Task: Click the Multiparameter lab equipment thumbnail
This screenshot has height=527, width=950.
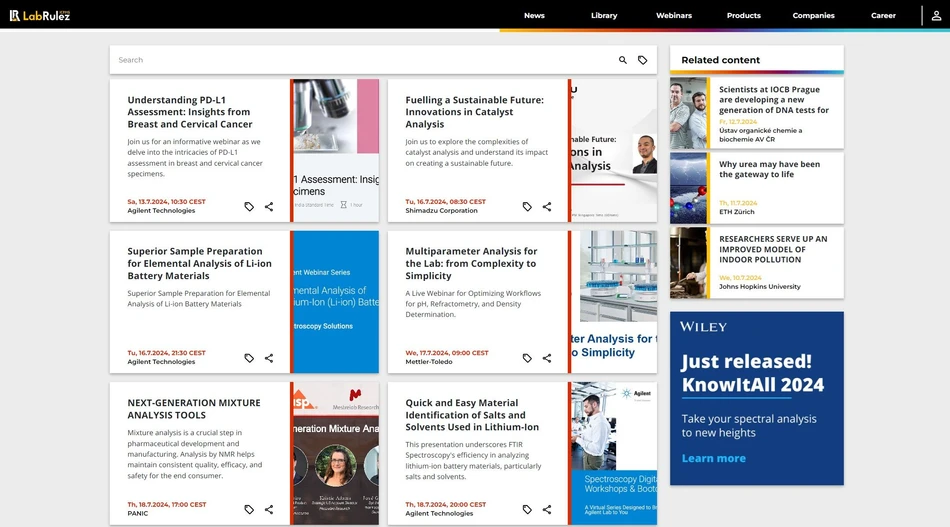Action: [x=614, y=302]
